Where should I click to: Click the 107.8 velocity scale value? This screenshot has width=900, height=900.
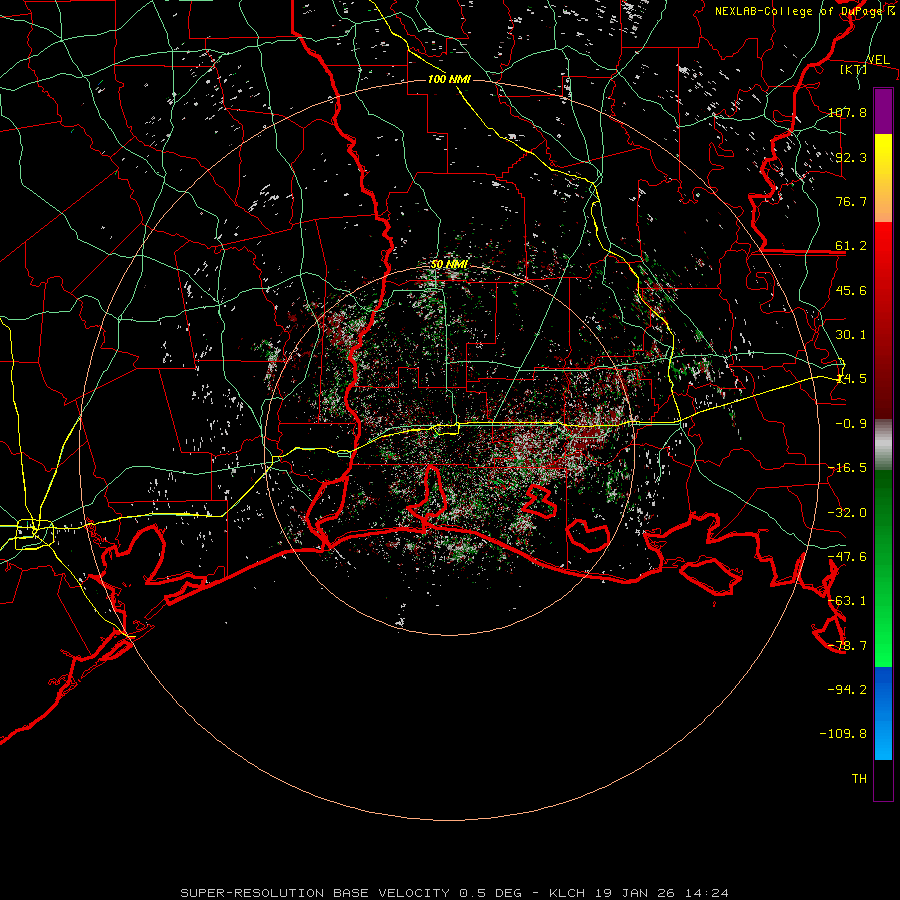coord(847,112)
